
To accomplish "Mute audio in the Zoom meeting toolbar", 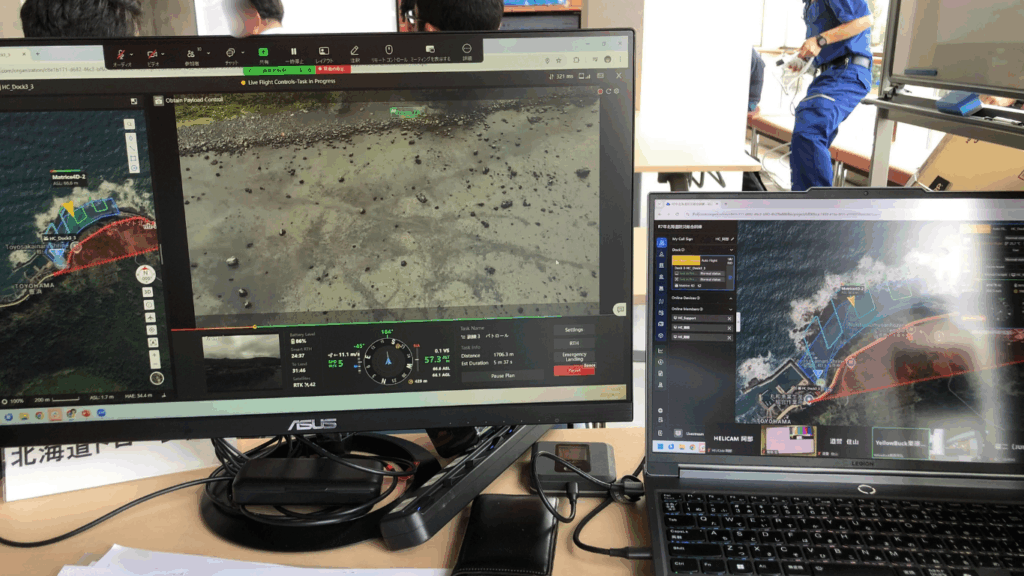I will pyautogui.click(x=120, y=55).
